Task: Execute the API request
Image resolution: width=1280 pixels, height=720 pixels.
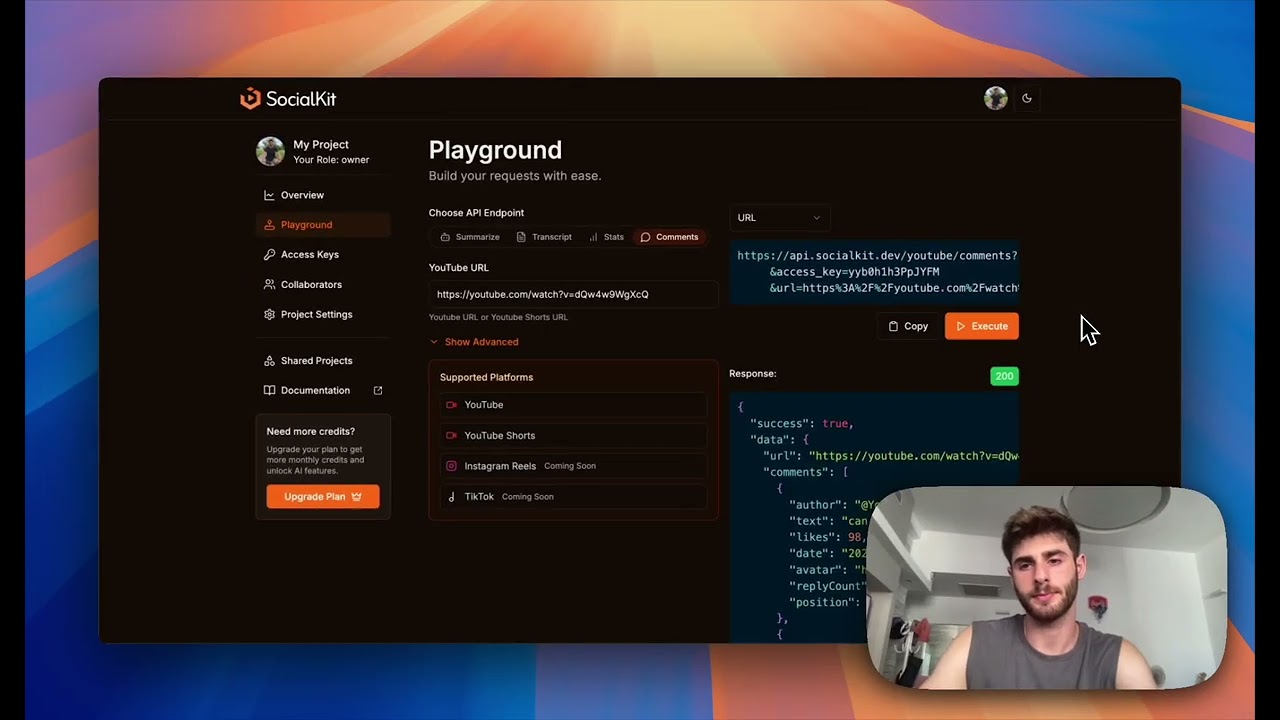Action: coord(982,326)
